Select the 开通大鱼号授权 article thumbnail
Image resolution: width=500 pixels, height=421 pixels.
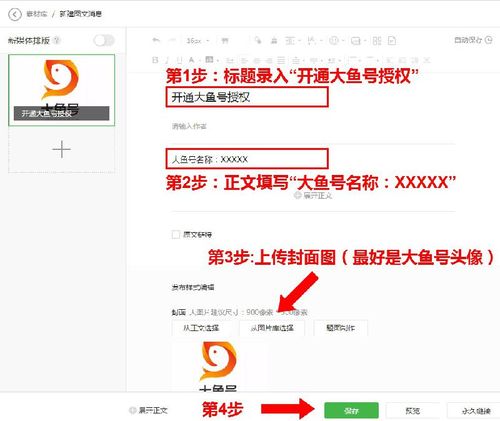pos(62,90)
